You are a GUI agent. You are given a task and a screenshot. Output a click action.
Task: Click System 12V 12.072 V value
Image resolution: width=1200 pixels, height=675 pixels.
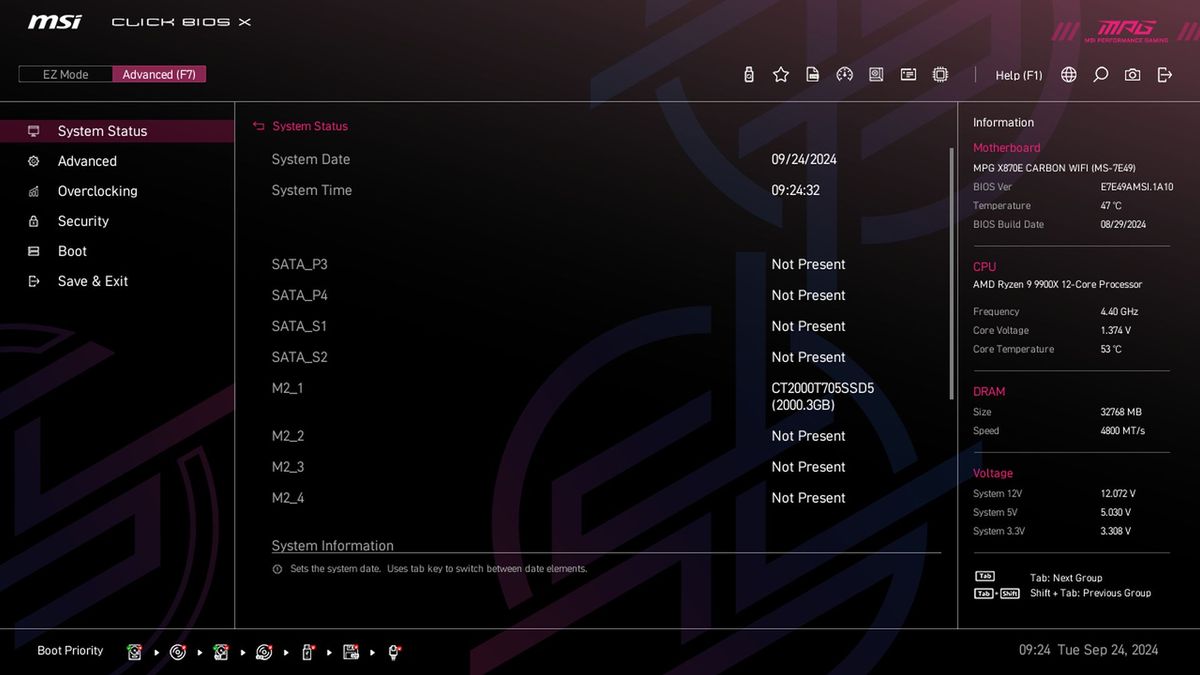[1118, 494]
